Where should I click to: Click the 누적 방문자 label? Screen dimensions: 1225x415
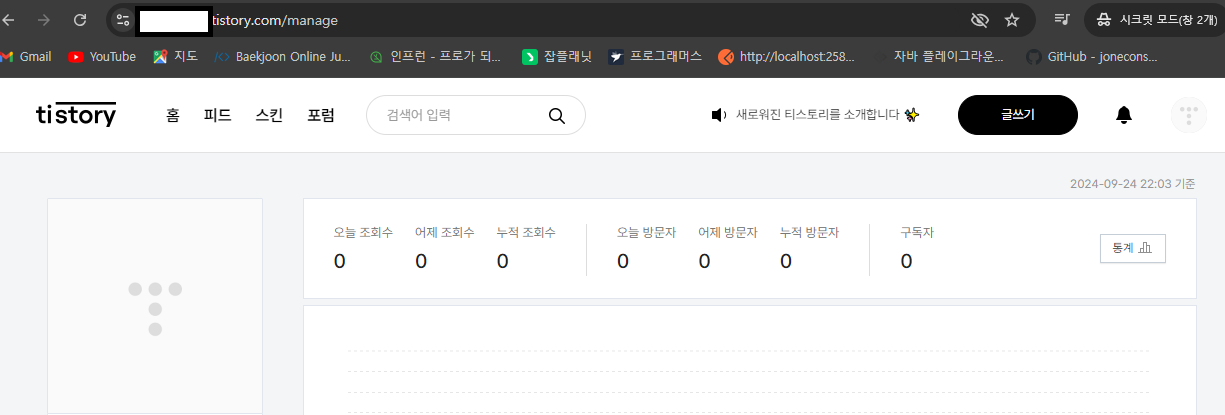coord(809,232)
